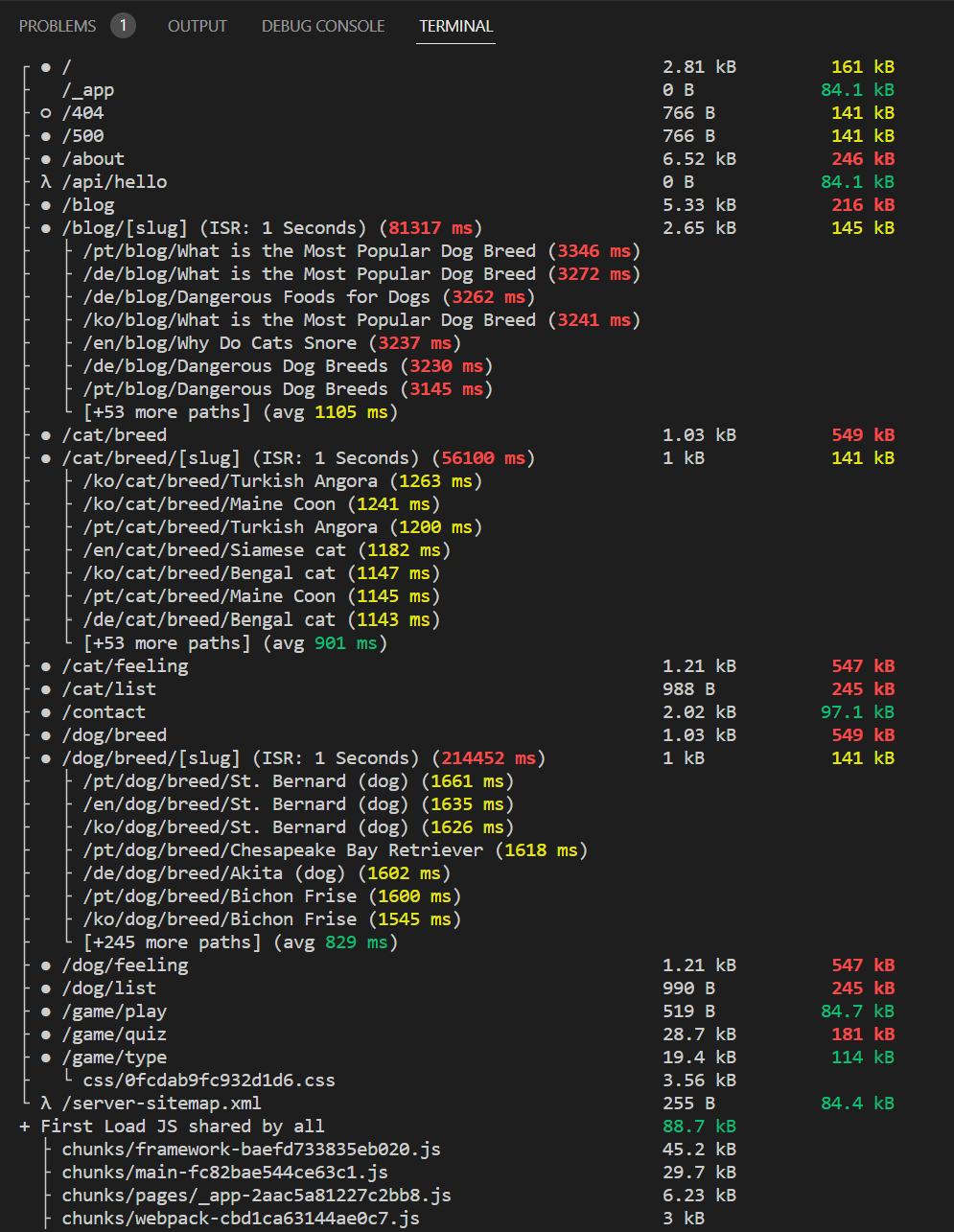Click the plus icon beside First Load JS

pos(24,1126)
